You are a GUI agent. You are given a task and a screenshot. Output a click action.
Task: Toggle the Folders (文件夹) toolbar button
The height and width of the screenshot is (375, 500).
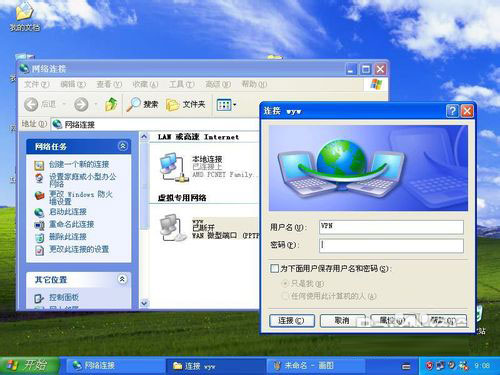point(186,105)
